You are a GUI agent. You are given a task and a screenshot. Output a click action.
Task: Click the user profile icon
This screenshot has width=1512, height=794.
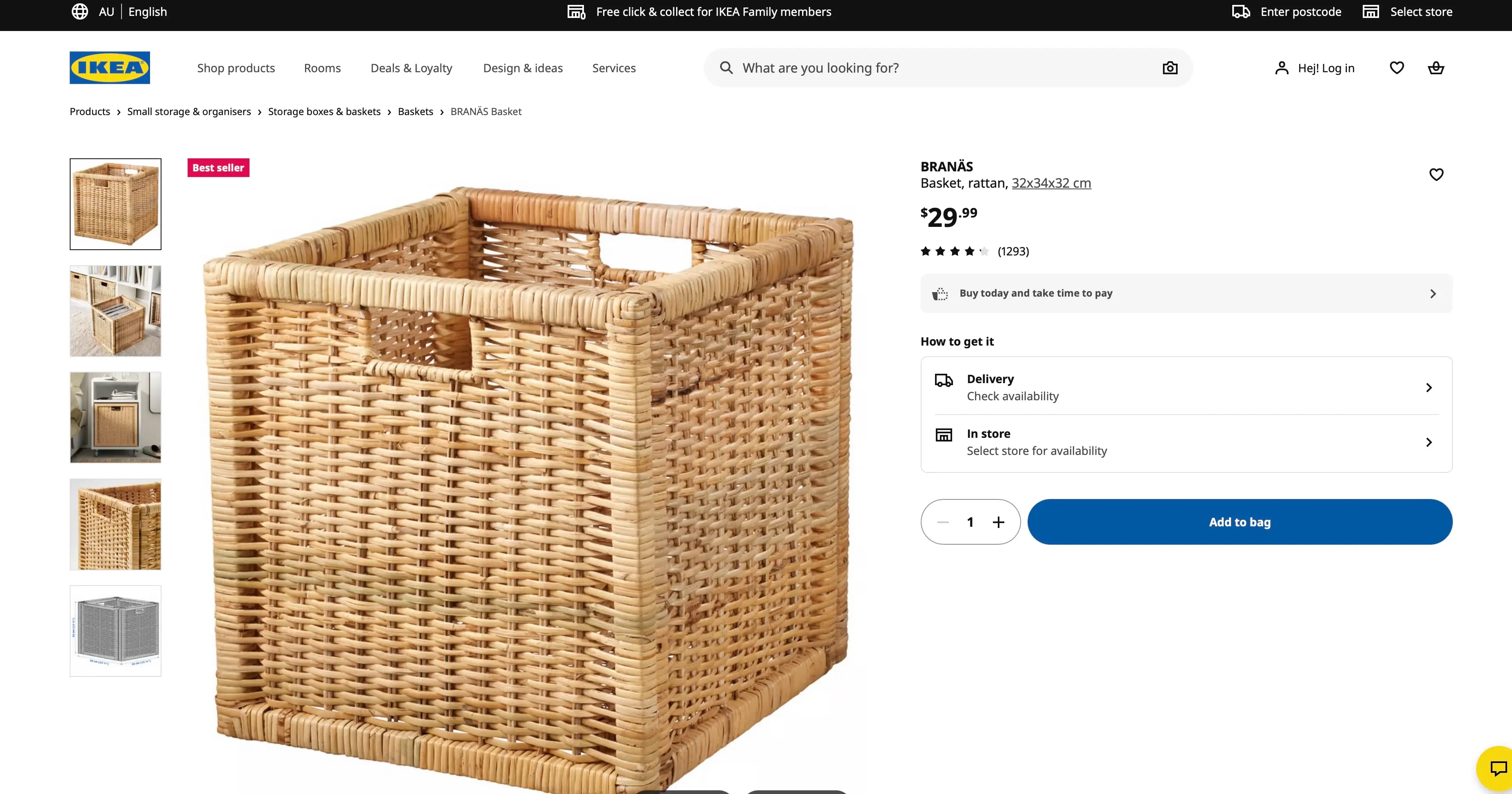pos(1281,68)
